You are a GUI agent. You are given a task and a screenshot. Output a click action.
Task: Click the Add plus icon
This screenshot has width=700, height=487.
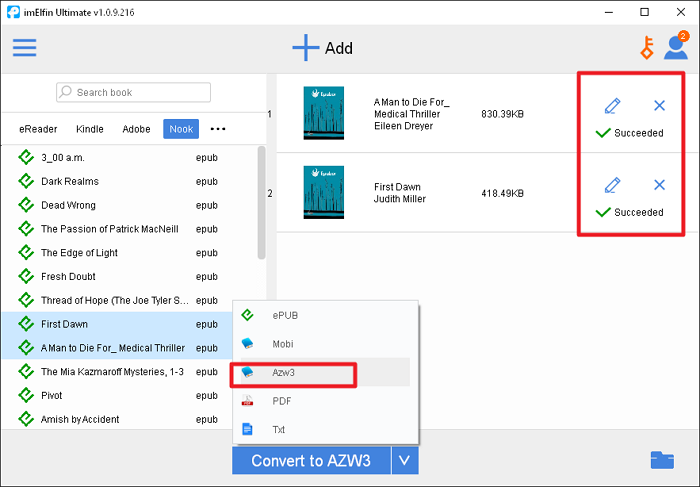coord(305,48)
